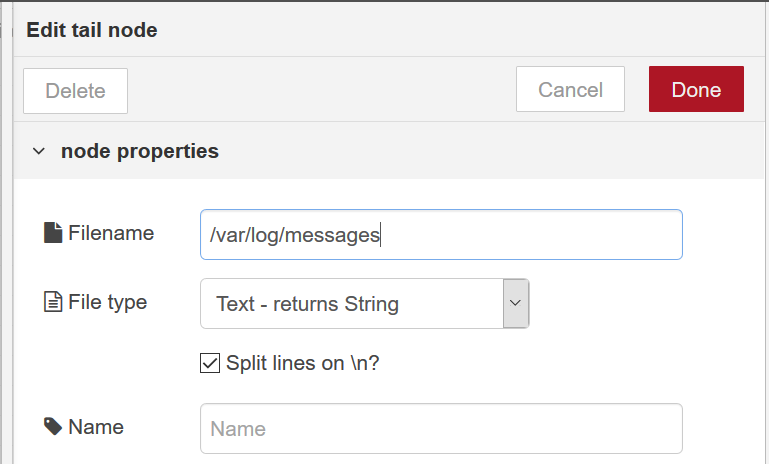
Task: Click the workspace strip left of the edit panel
Action: (x=6, y=232)
